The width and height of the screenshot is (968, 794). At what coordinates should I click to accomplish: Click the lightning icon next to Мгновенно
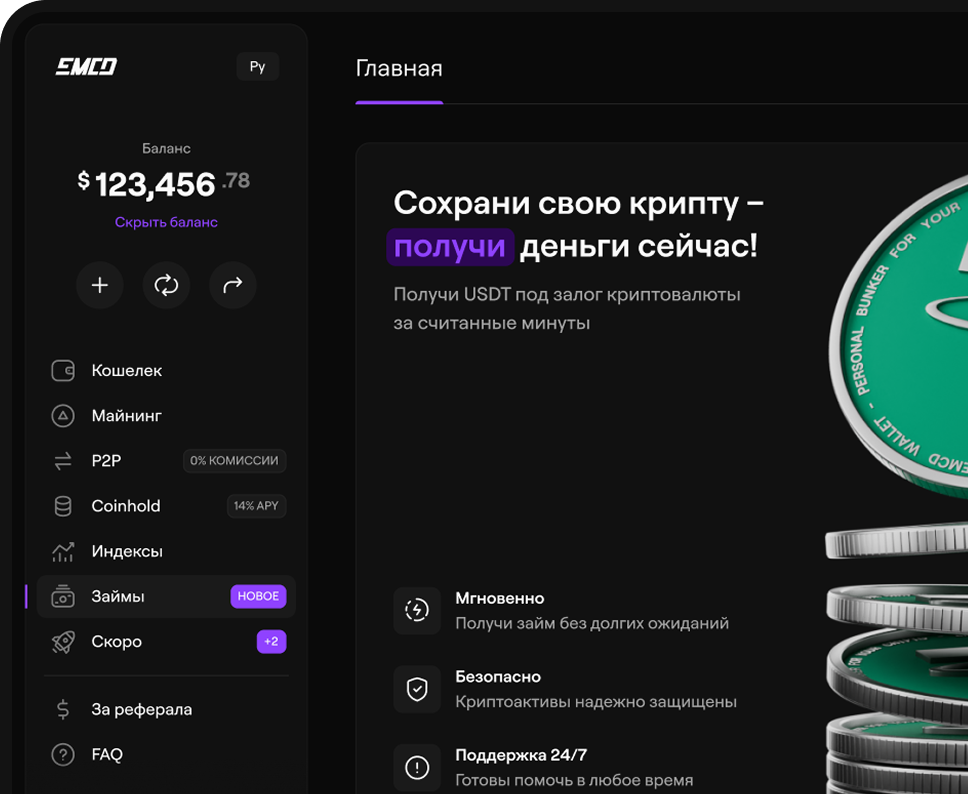417,611
